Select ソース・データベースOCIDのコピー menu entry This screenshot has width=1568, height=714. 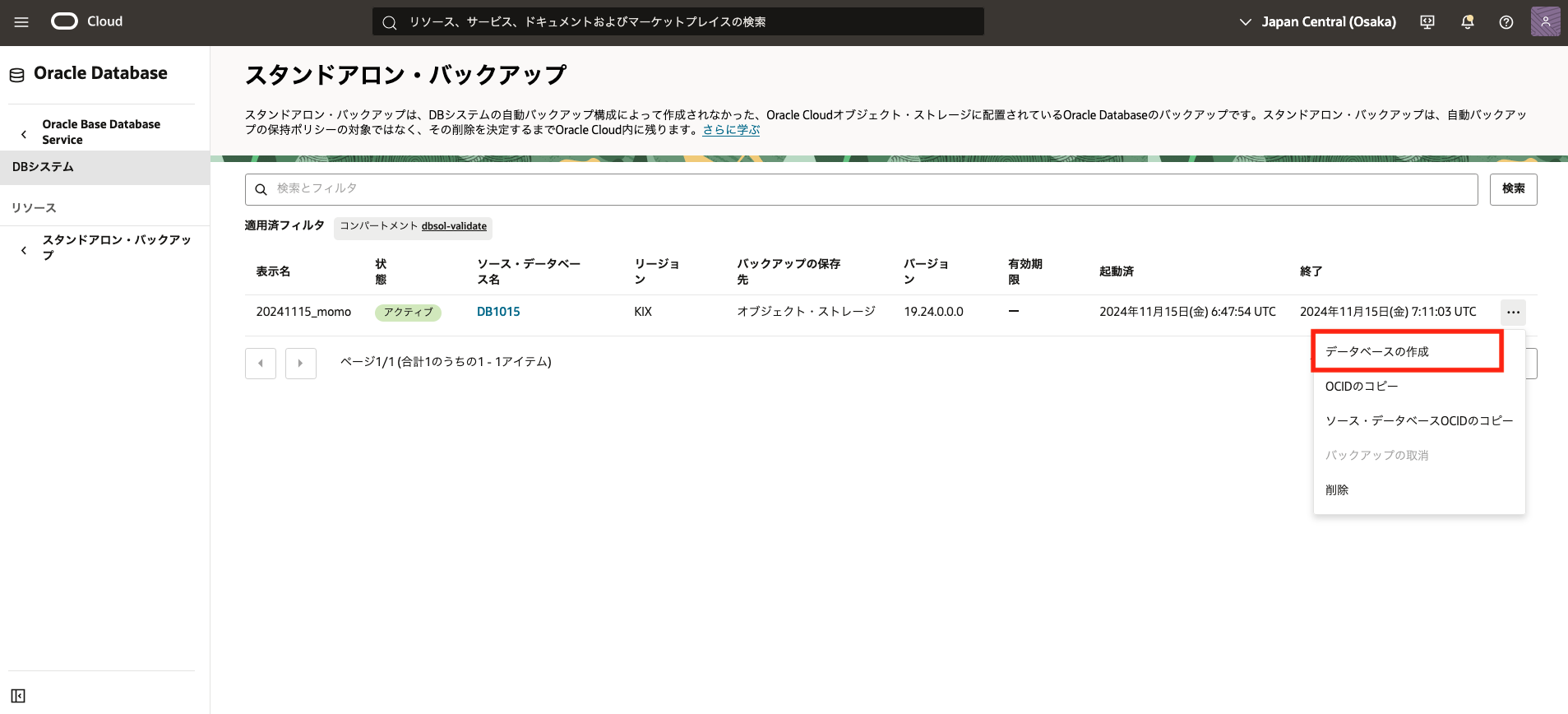1418,421
